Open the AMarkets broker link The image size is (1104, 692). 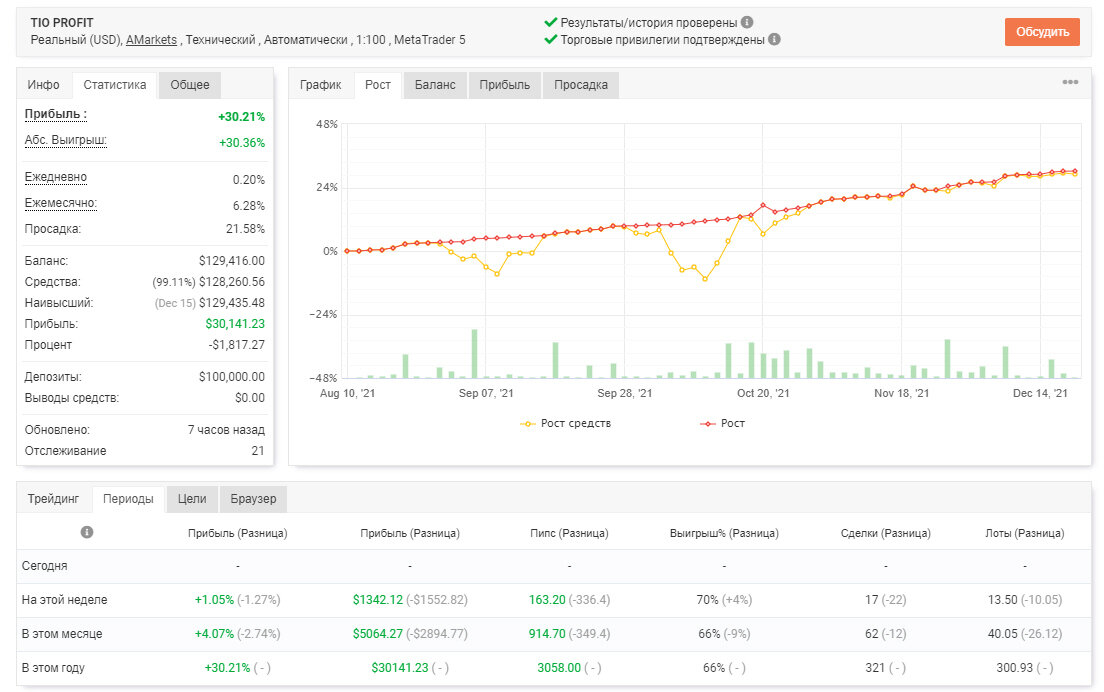151,40
